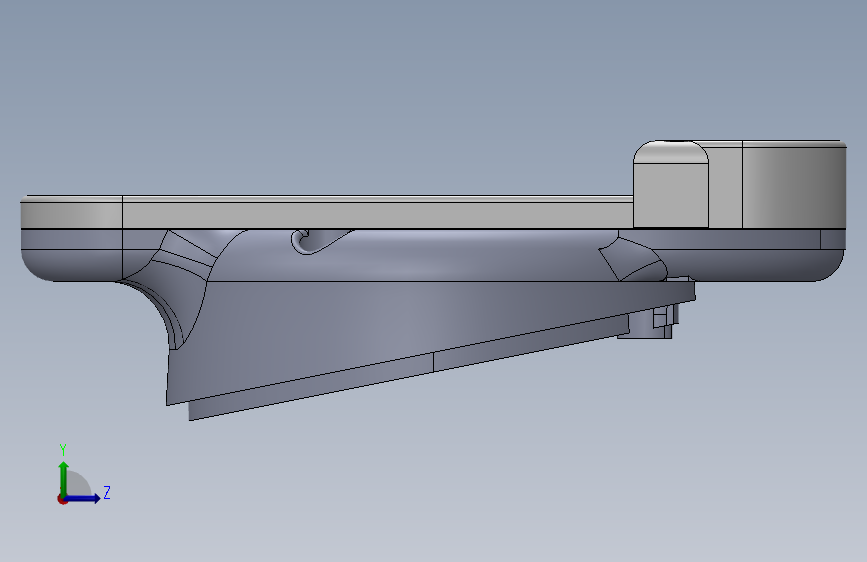This screenshot has width=867, height=562.
Task: Select the swirl-shaped cutout on the model
Action: pos(321,242)
